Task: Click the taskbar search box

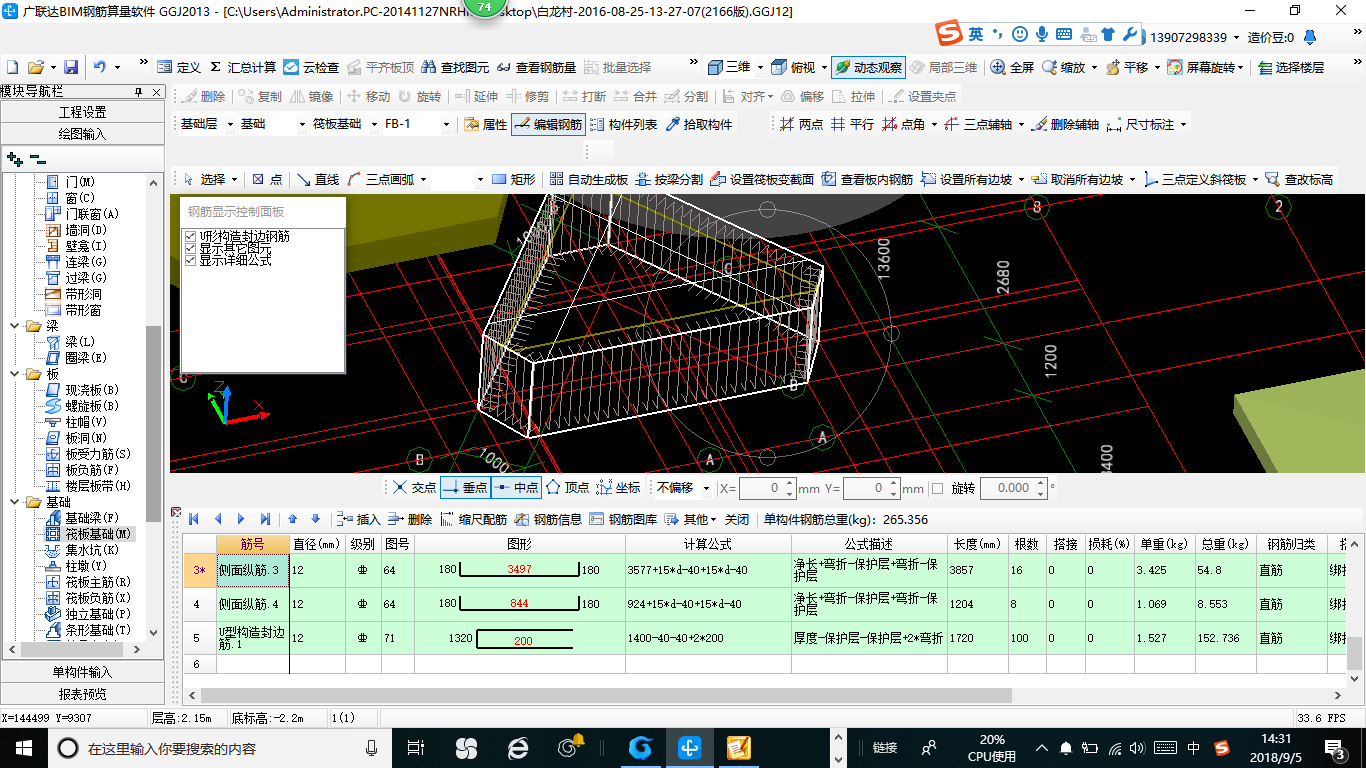Action: coord(218,748)
